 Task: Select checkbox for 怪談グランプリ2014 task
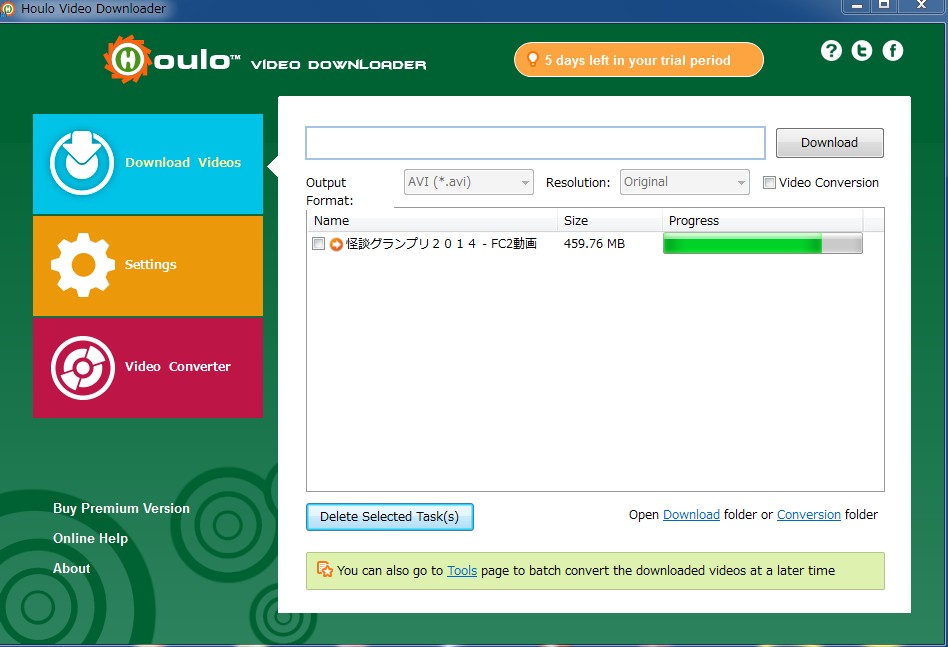[x=318, y=244]
